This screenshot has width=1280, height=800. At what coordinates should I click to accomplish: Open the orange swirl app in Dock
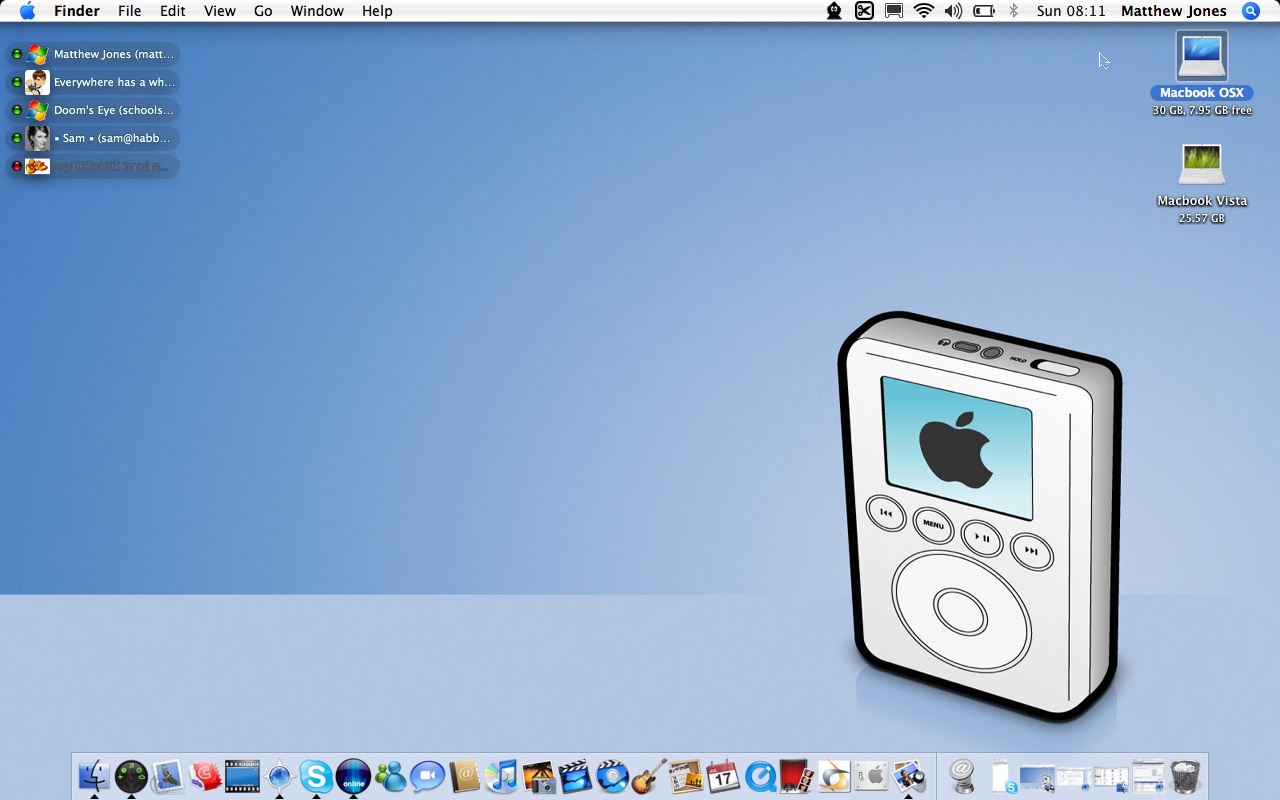click(834, 776)
